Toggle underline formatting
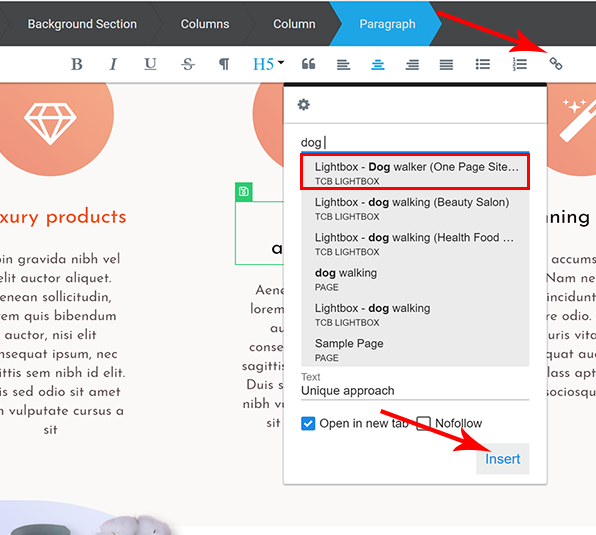The height and width of the screenshot is (535, 596). (x=150, y=64)
